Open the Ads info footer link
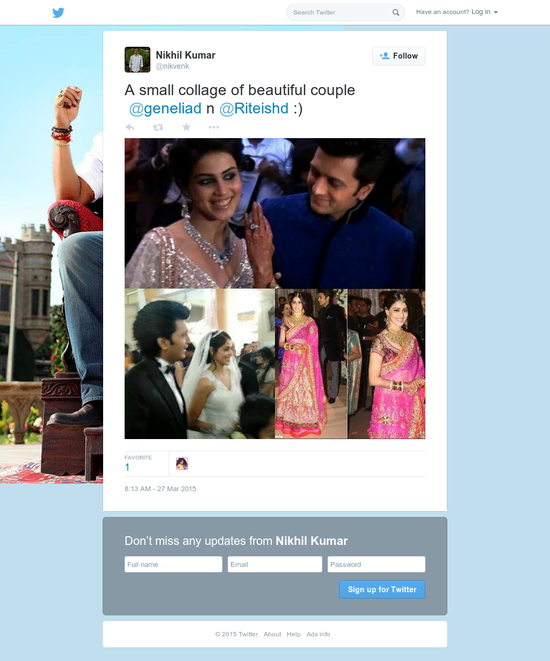 coord(318,634)
